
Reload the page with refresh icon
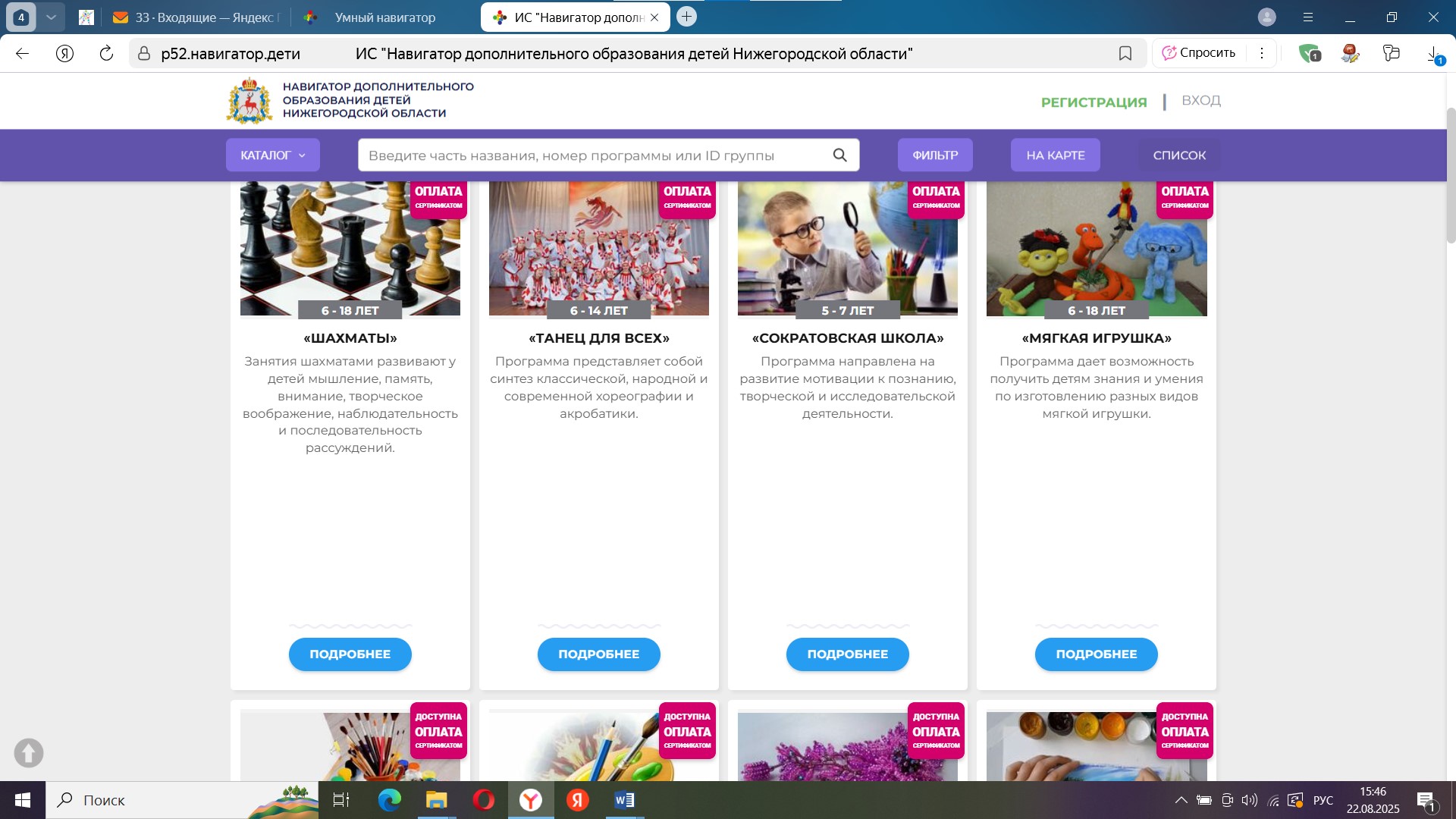tap(106, 53)
